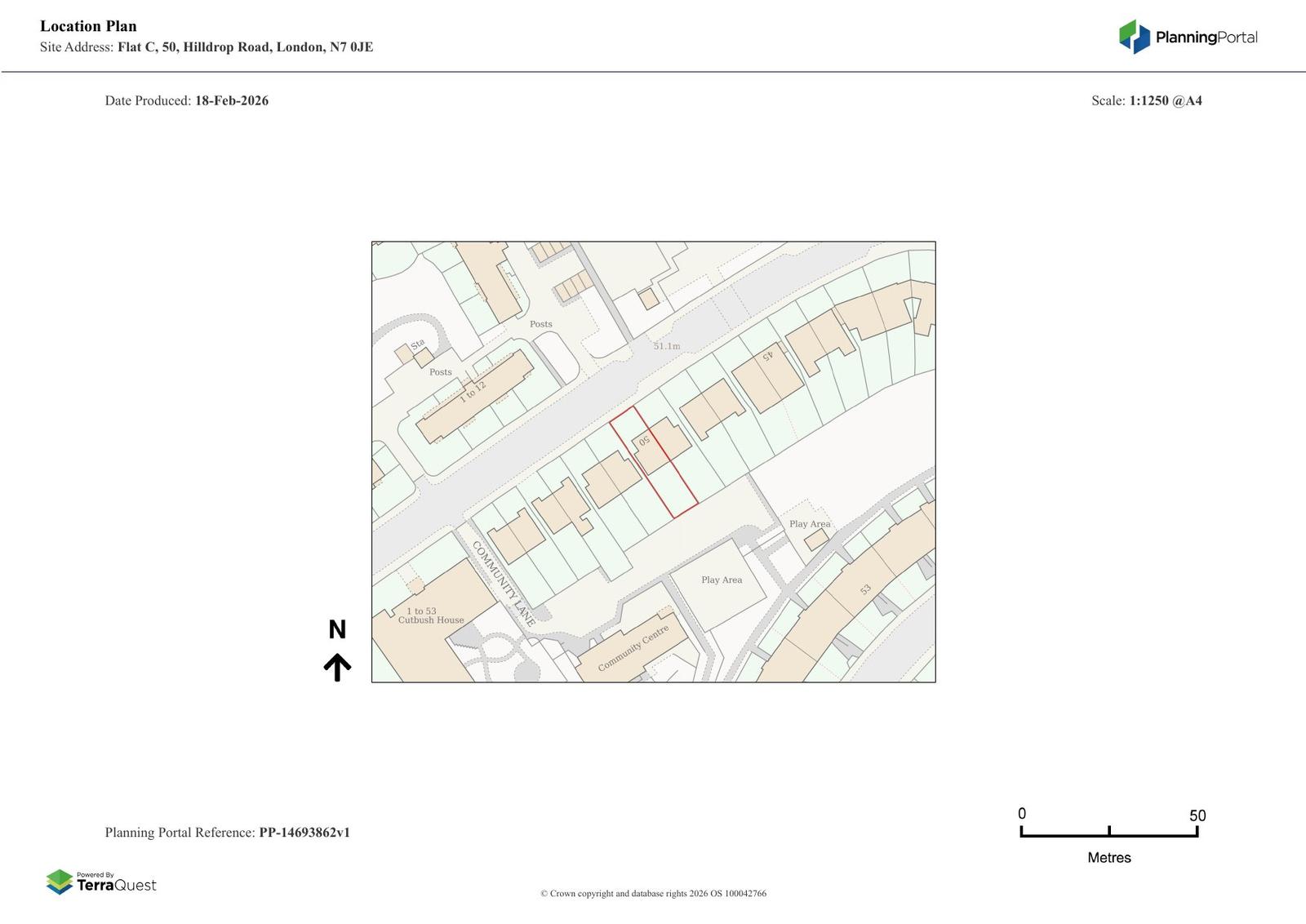Click the scale bar line
The height and width of the screenshot is (924, 1306).
pyautogui.click(x=1108, y=834)
